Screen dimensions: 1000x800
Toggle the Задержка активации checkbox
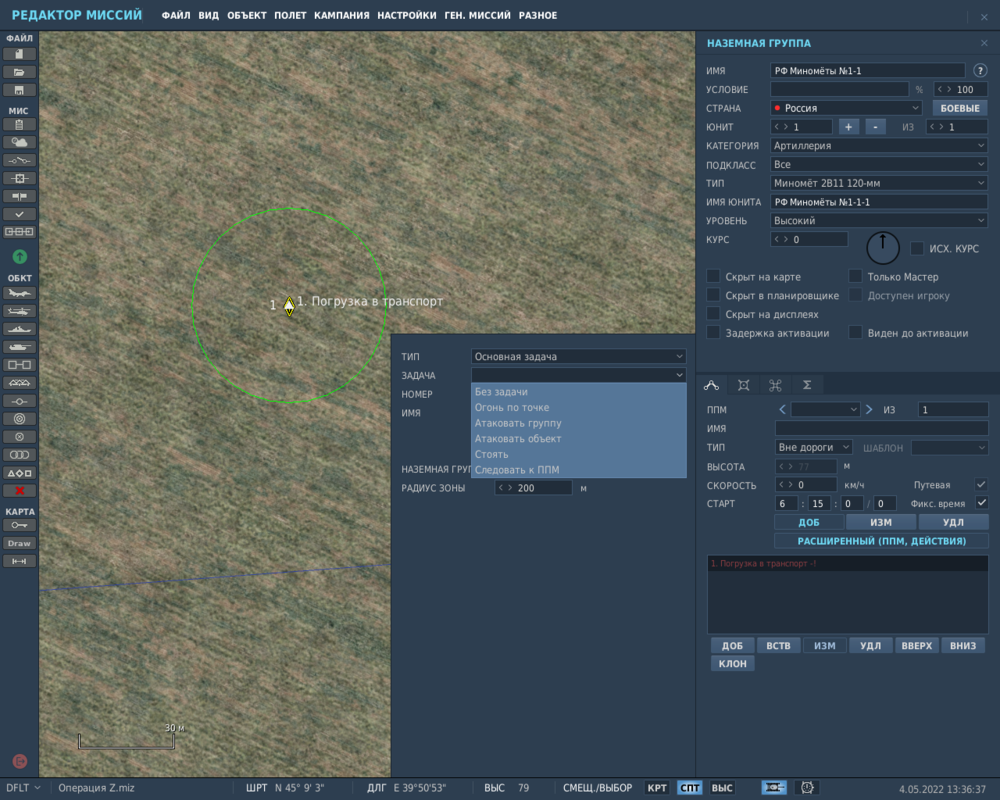[x=713, y=333]
